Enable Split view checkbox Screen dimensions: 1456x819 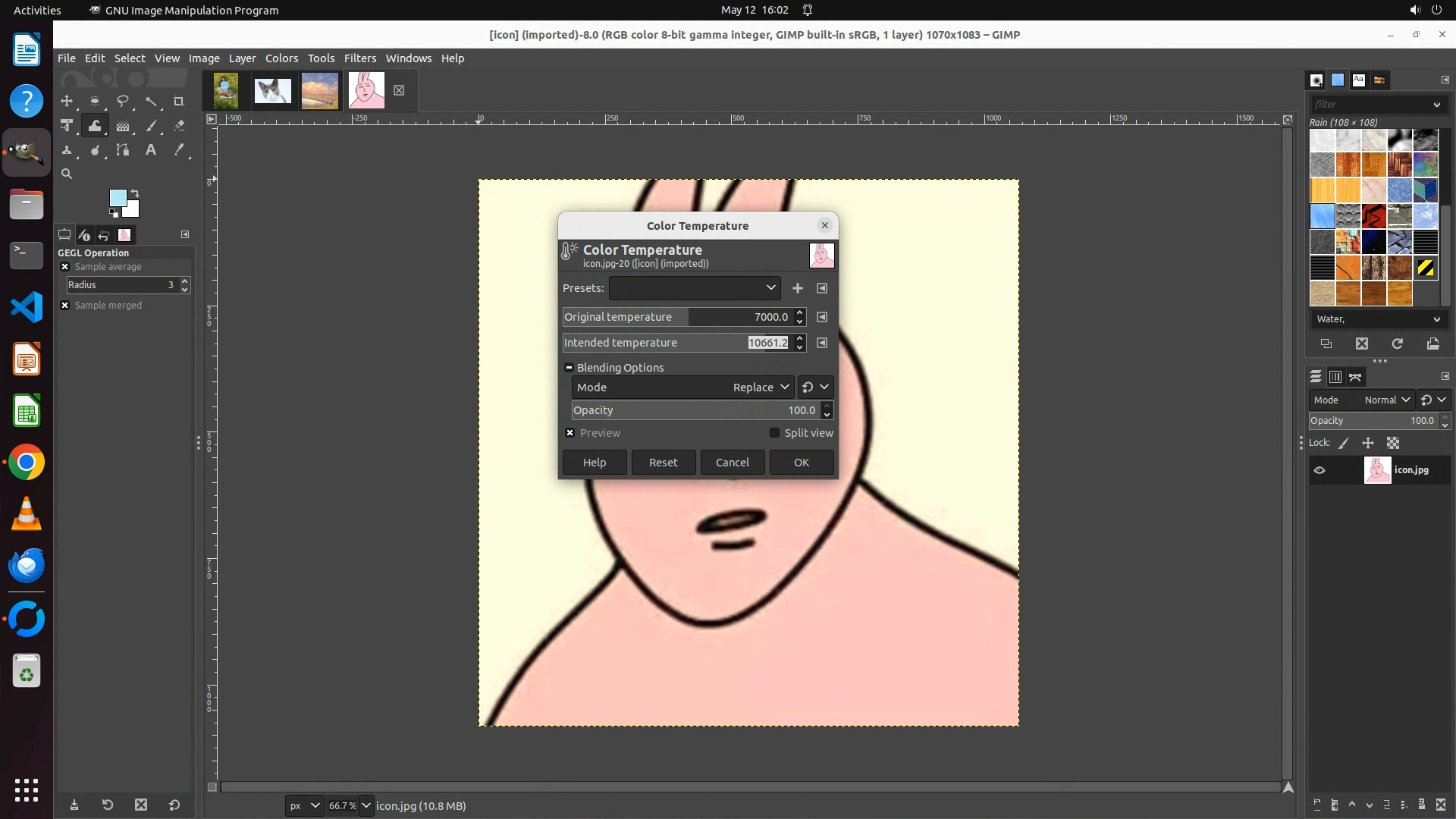774,433
